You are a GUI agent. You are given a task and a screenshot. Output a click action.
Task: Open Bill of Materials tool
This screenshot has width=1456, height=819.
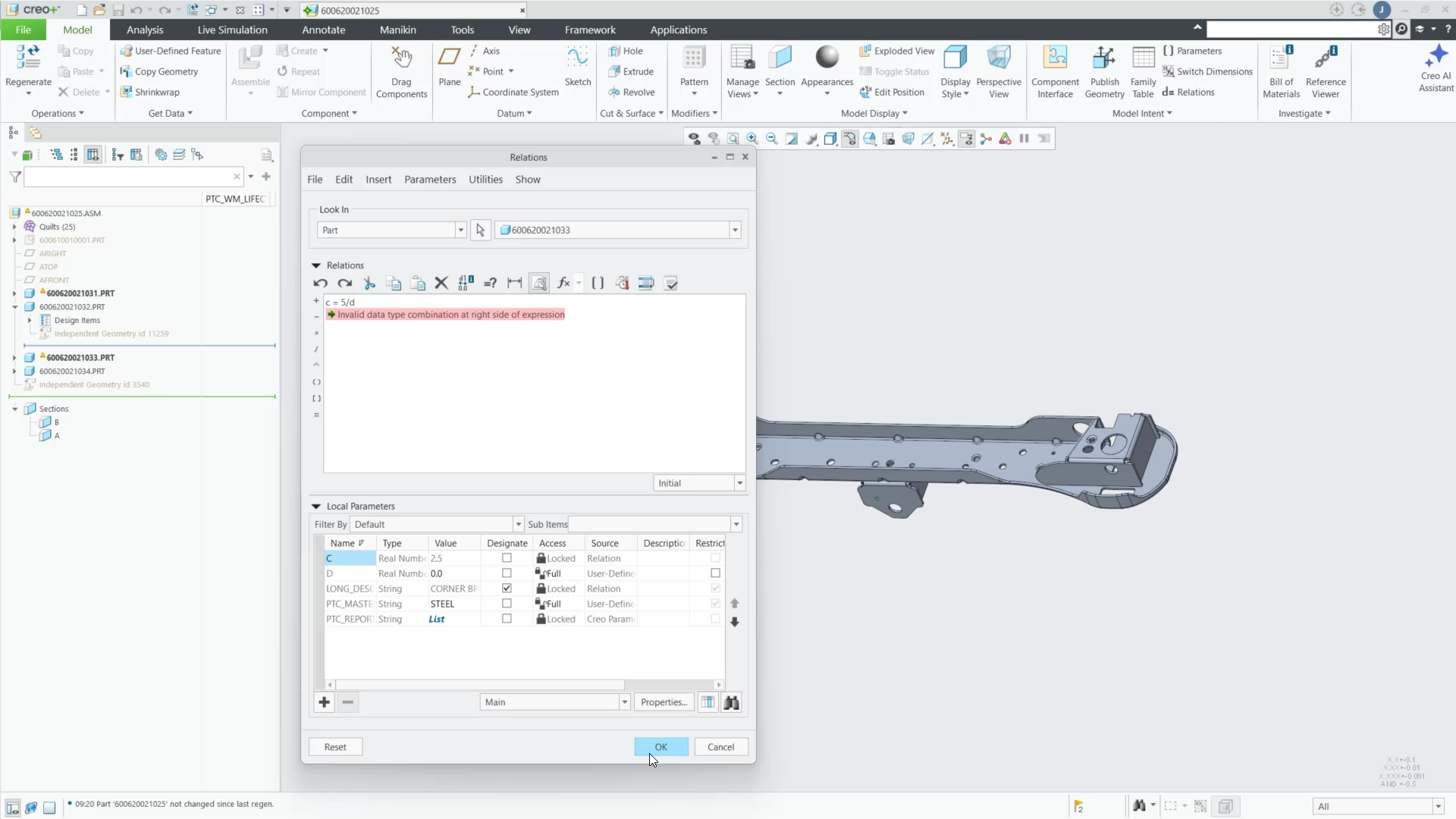click(1281, 72)
